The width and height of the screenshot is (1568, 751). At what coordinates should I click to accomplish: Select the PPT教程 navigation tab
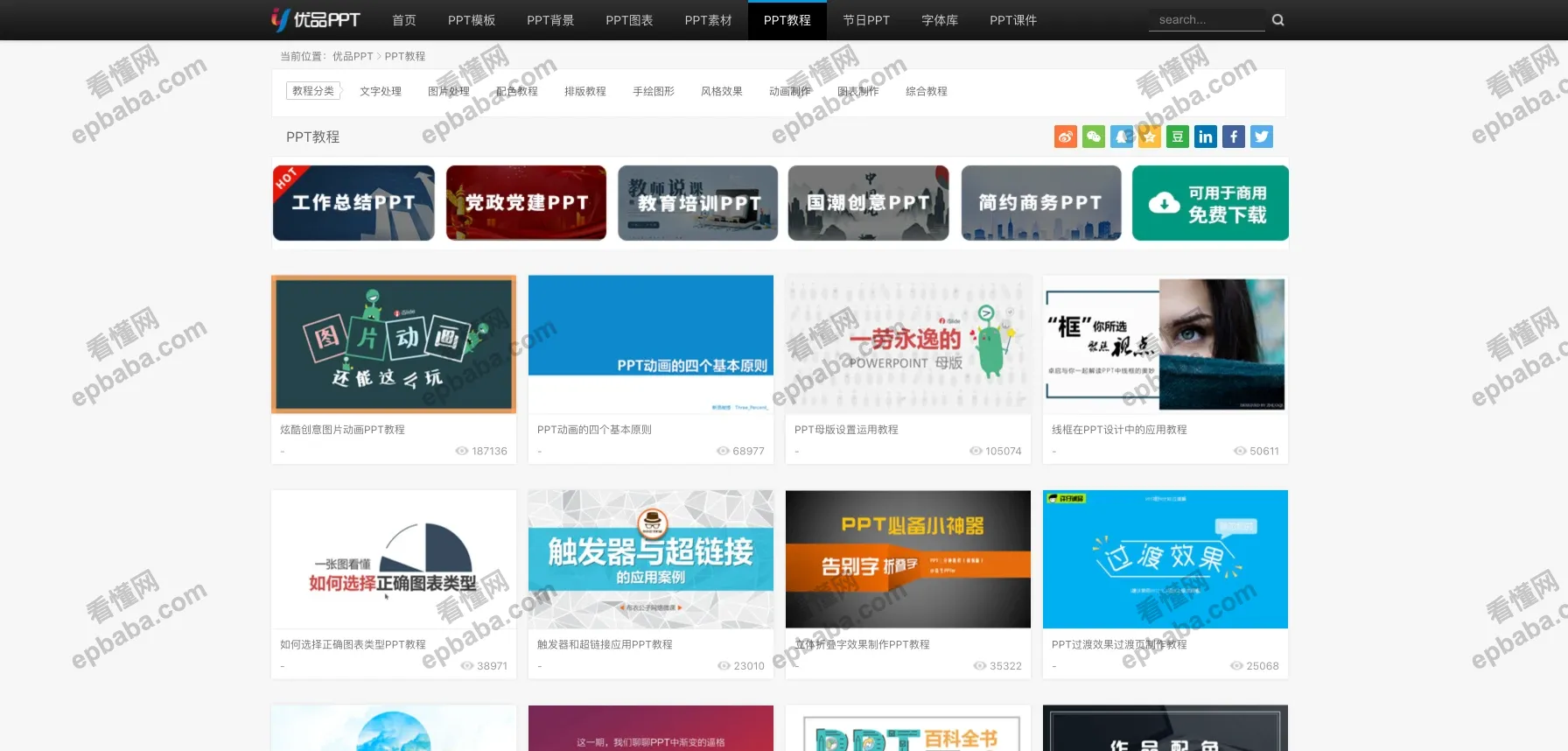coord(787,20)
